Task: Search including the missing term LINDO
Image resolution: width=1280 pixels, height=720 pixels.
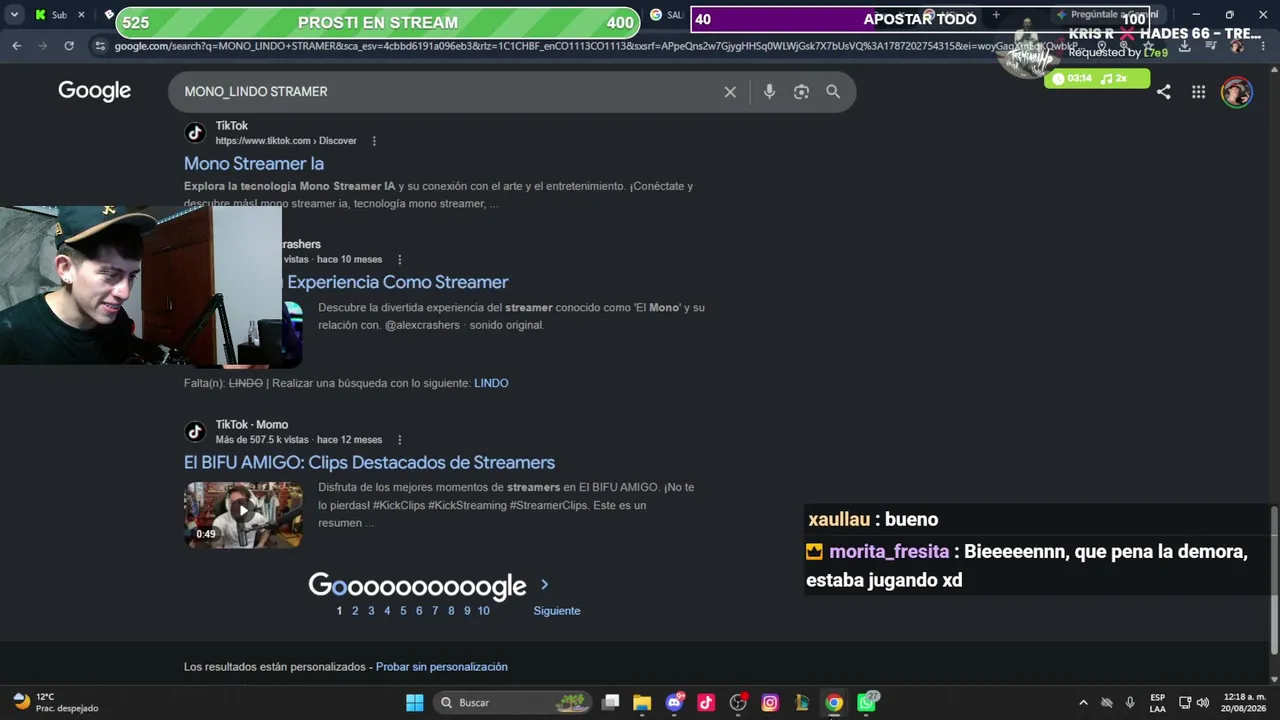Action: click(x=491, y=383)
